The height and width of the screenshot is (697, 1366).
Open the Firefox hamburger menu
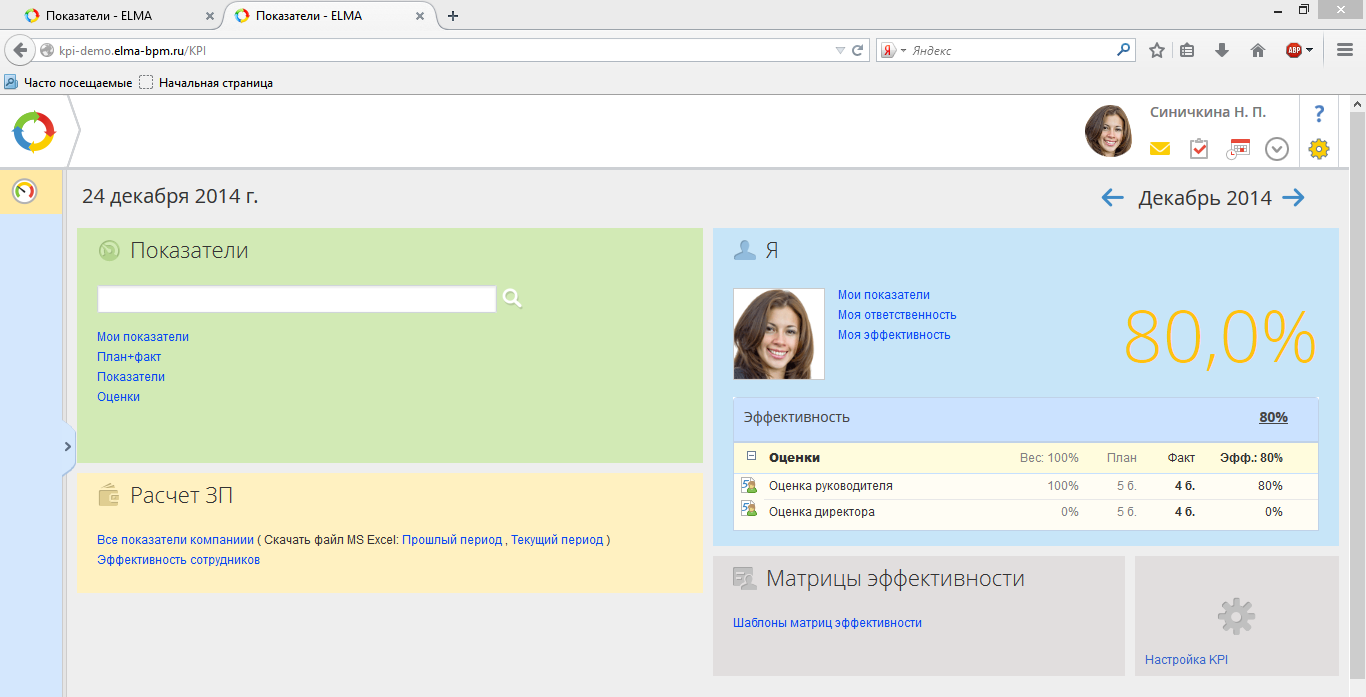pos(1343,48)
